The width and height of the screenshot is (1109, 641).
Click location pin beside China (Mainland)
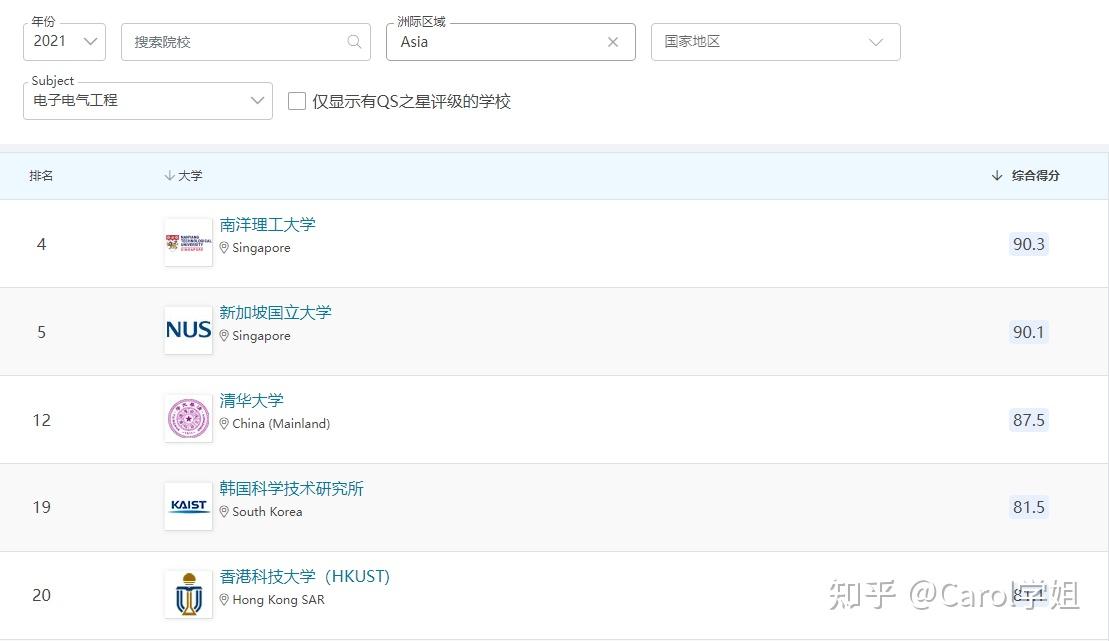click(x=224, y=423)
